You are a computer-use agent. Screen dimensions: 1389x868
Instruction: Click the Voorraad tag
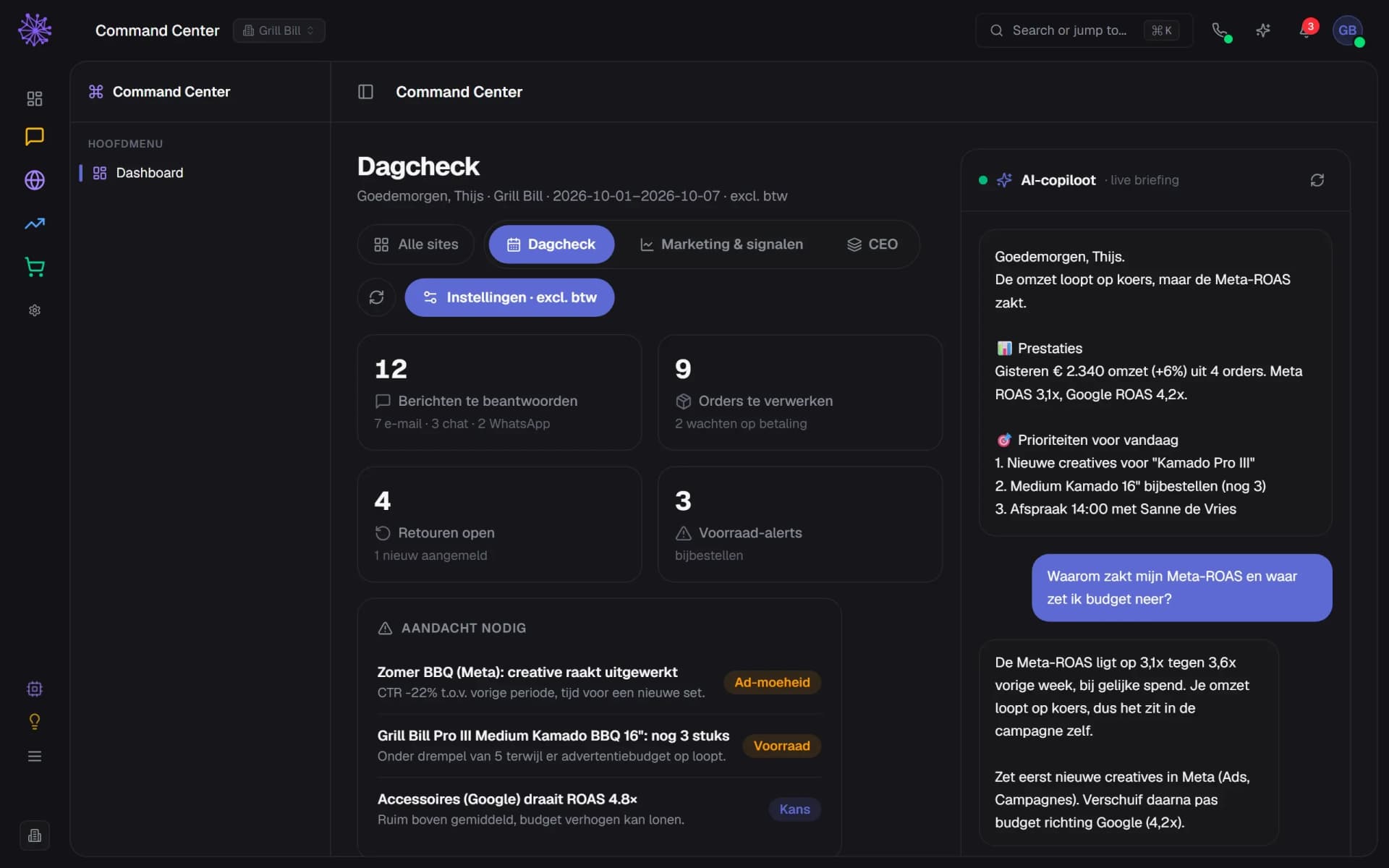tap(781, 746)
